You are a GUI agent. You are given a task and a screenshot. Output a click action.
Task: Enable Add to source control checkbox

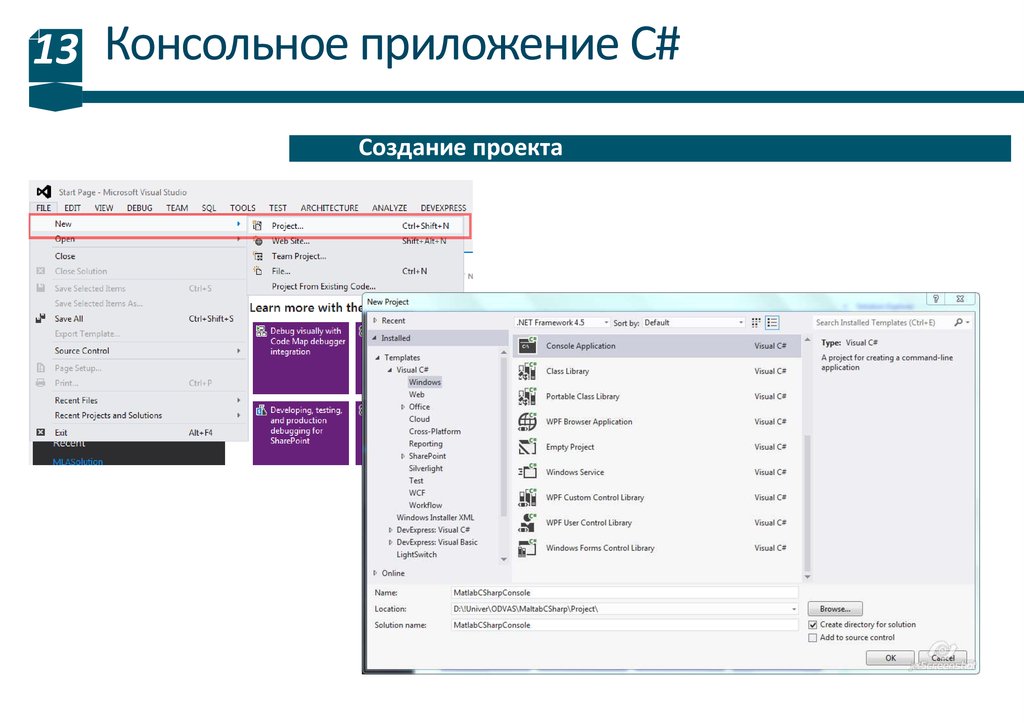coord(813,638)
